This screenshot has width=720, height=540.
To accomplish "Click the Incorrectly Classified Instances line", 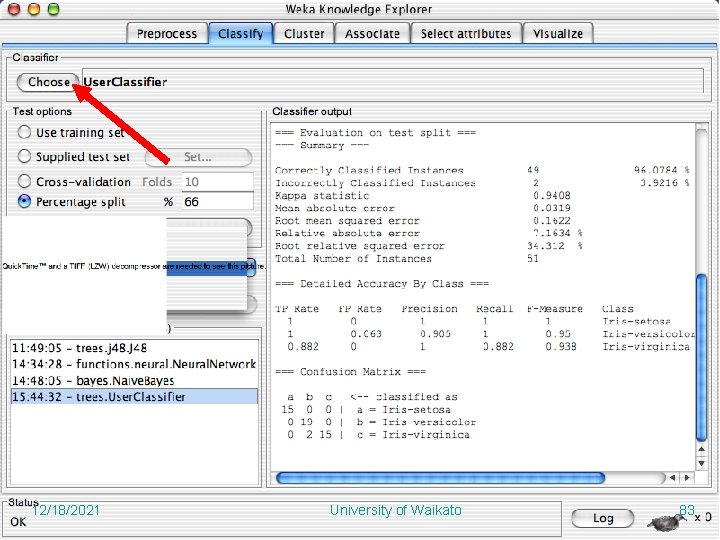I will pyautogui.click(x=482, y=183).
